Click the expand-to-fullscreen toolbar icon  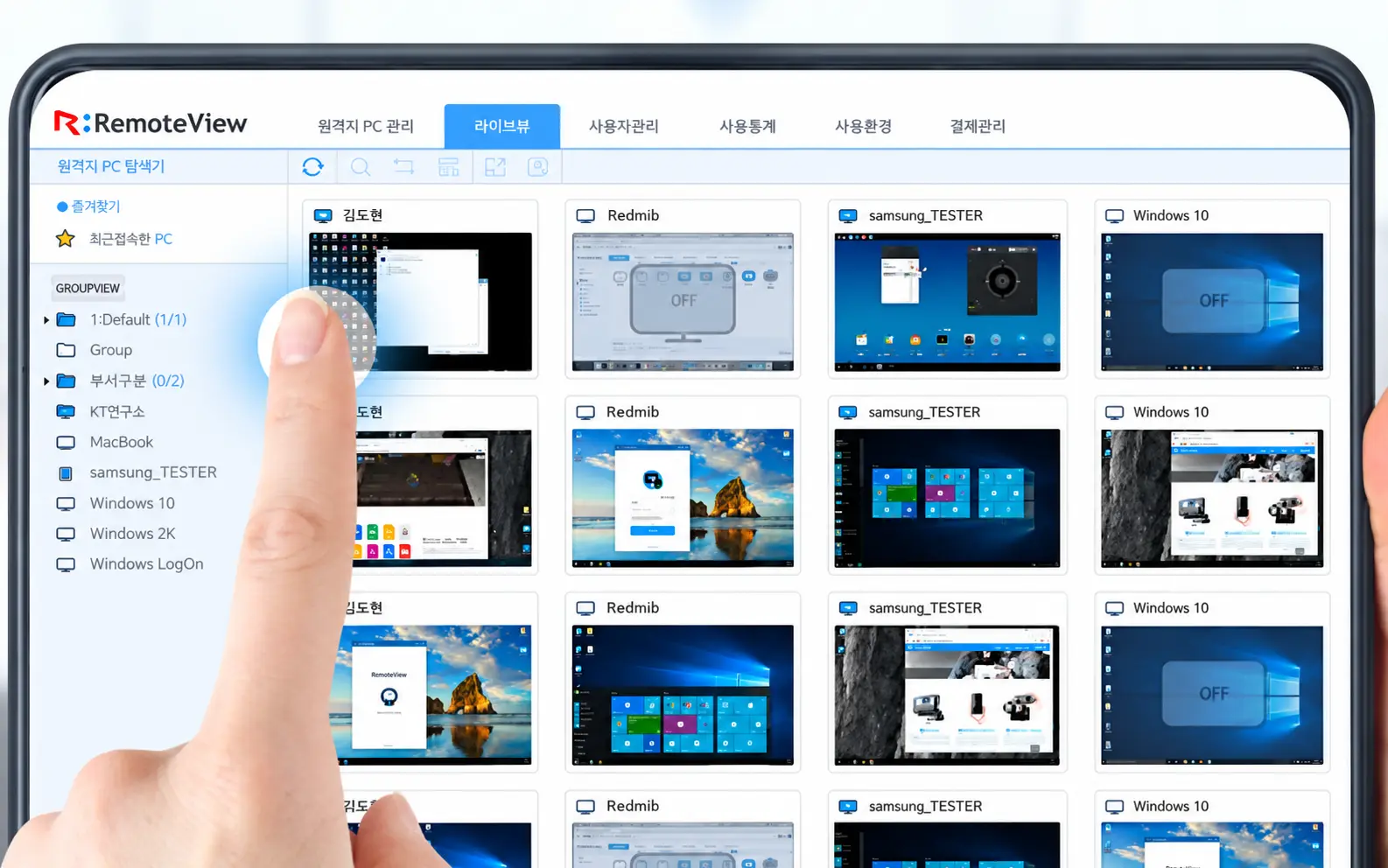pyautogui.click(x=495, y=166)
